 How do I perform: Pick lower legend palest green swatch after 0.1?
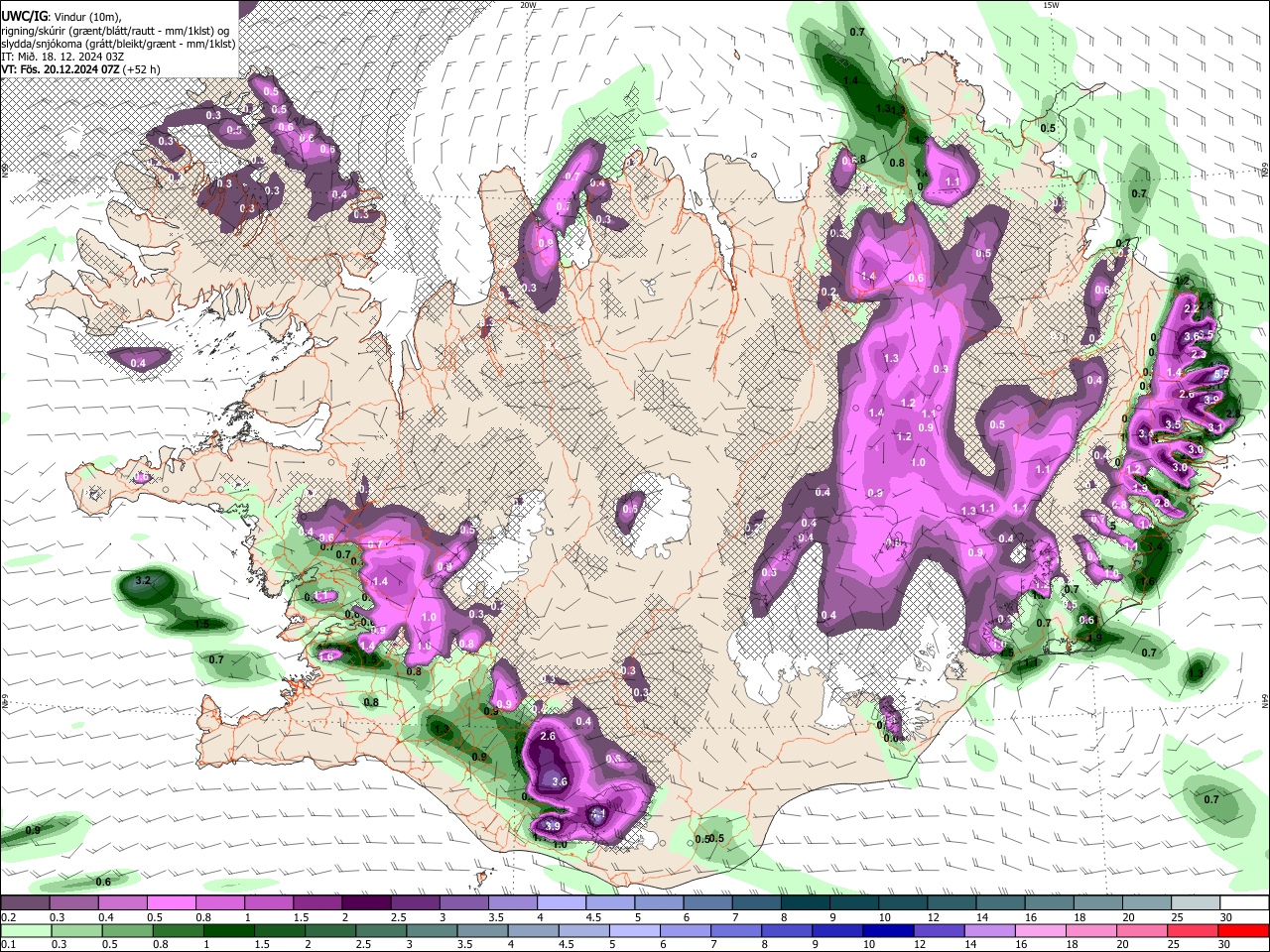(26, 931)
